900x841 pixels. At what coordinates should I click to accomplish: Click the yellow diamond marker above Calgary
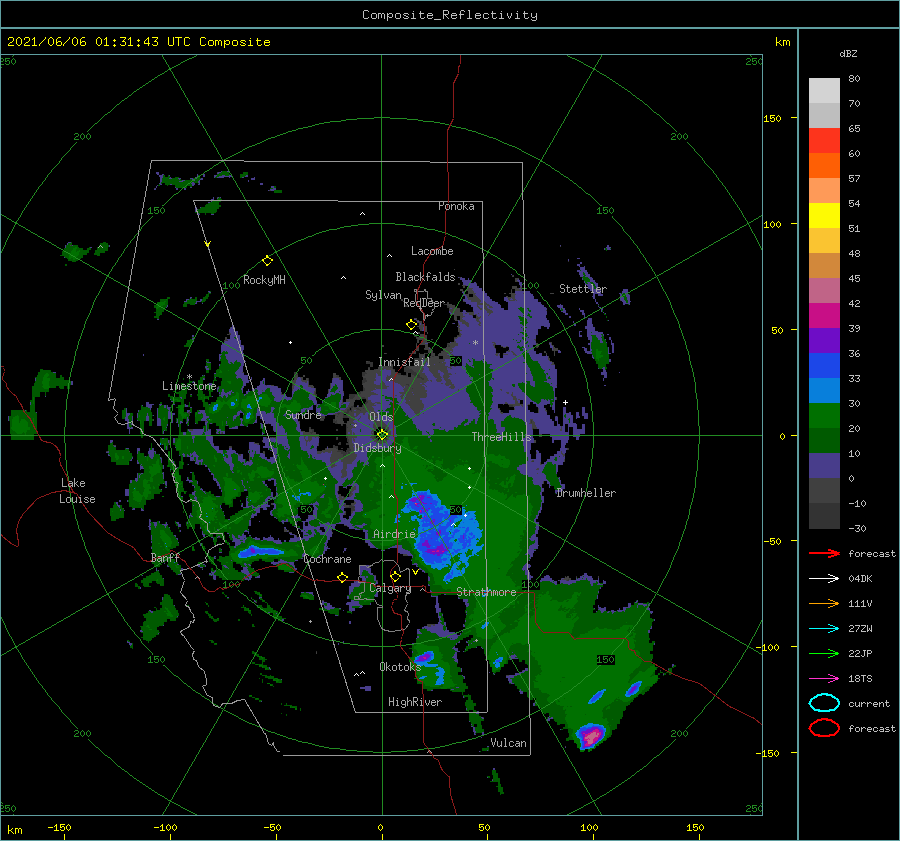pos(395,576)
